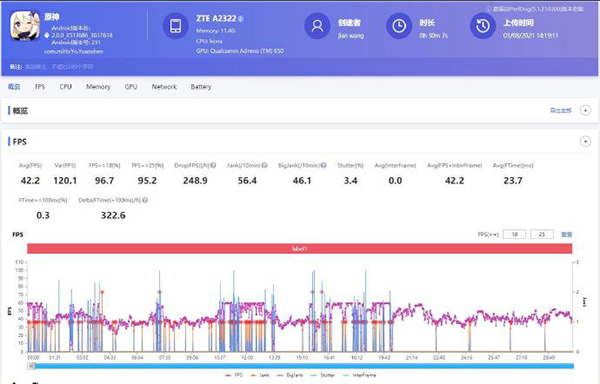
Task: Click the help icon next to Drop(FPS)
Action: coord(213,165)
